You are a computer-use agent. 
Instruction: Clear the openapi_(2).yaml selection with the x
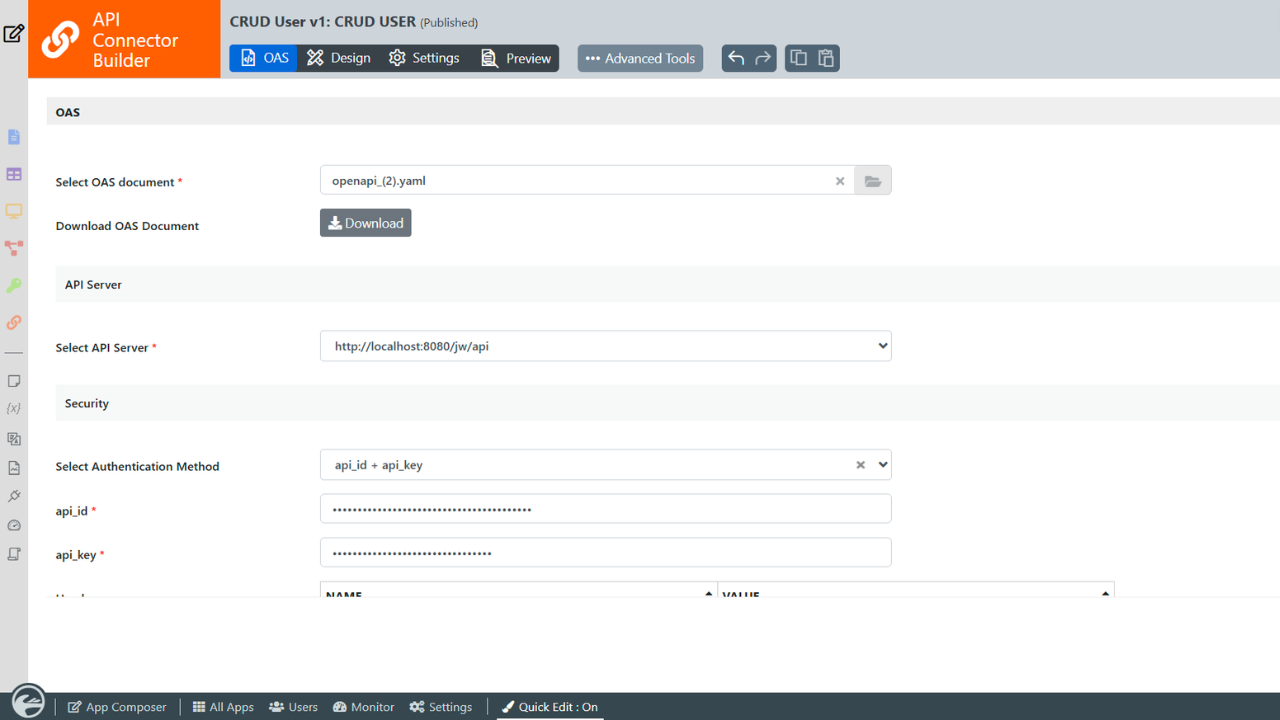[x=840, y=181]
